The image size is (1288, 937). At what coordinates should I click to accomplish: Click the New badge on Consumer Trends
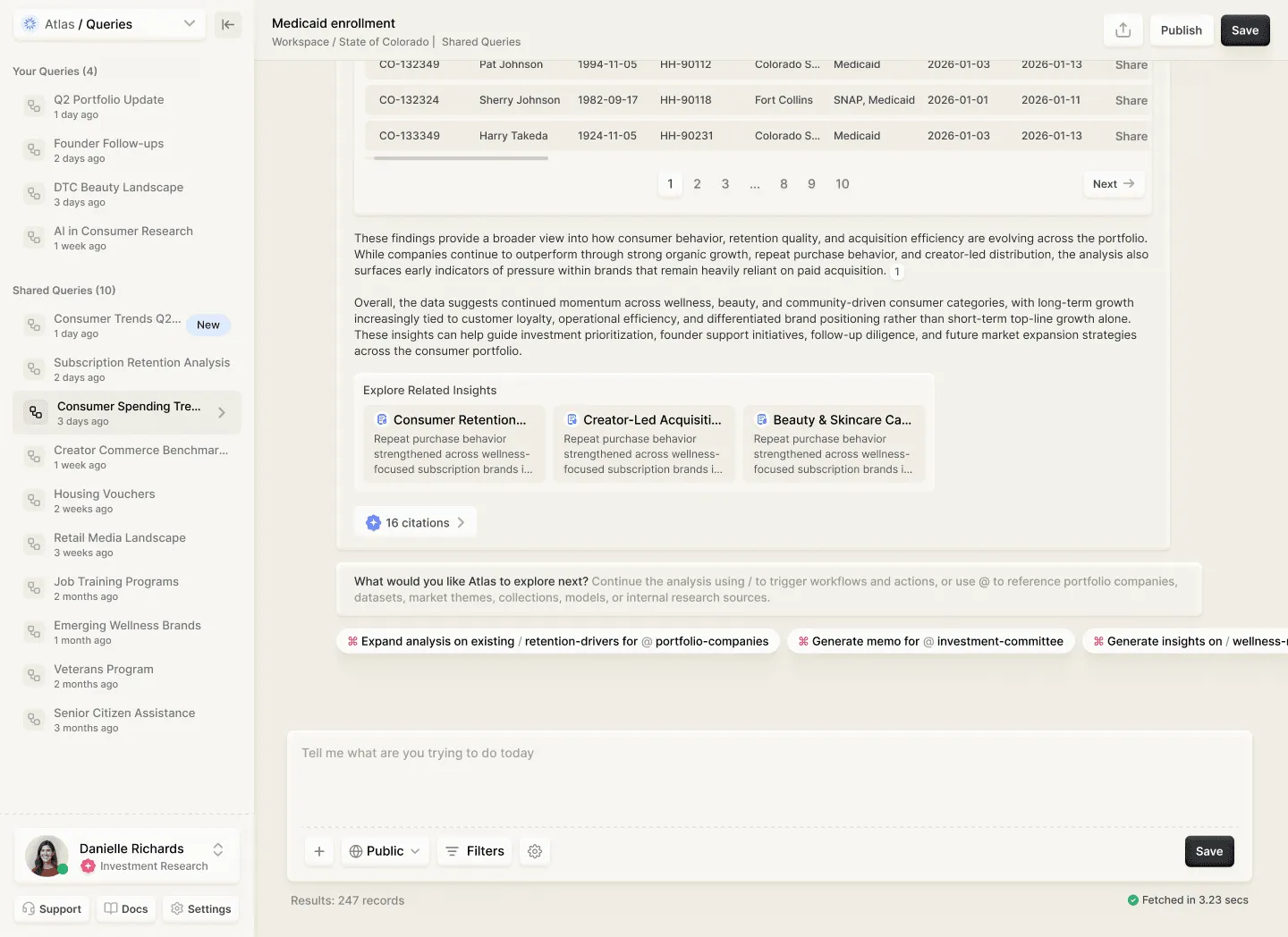[208, 325]
